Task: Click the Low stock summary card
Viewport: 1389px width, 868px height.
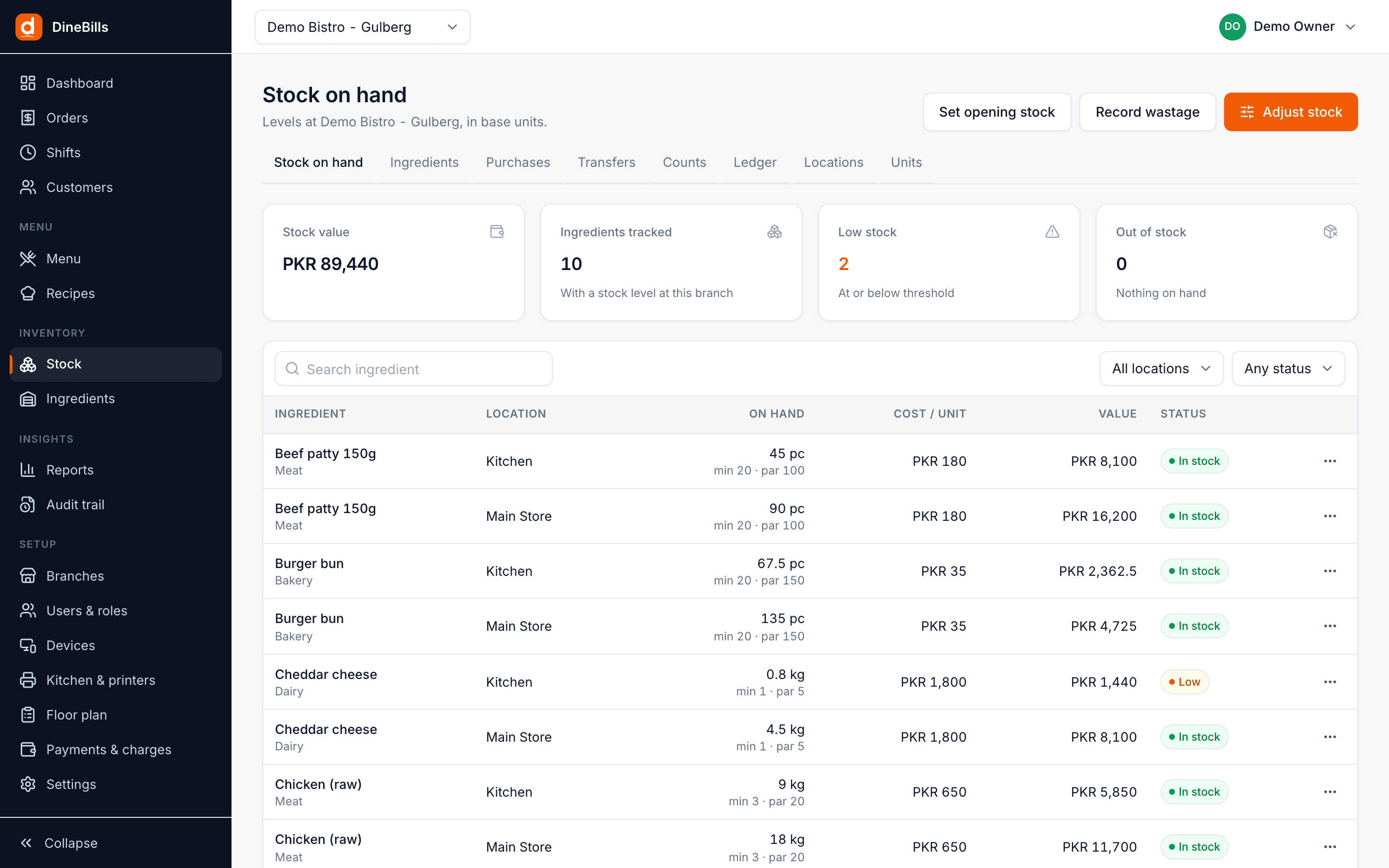Action: [x=949, y=262]
